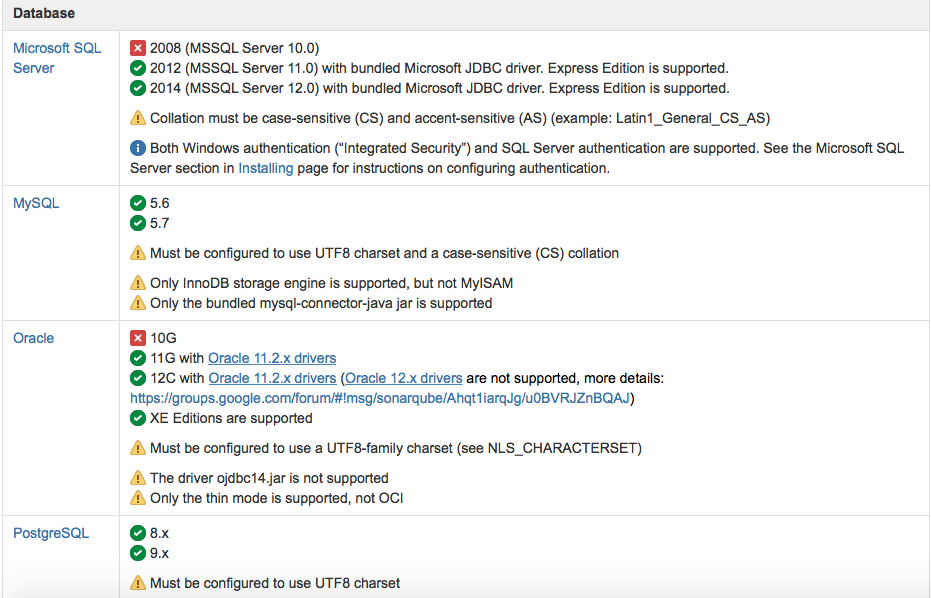Click the green check icon beside MySQL 5.6
The width and height of the screenshot is (931, 598).
[x=138, y=203]
